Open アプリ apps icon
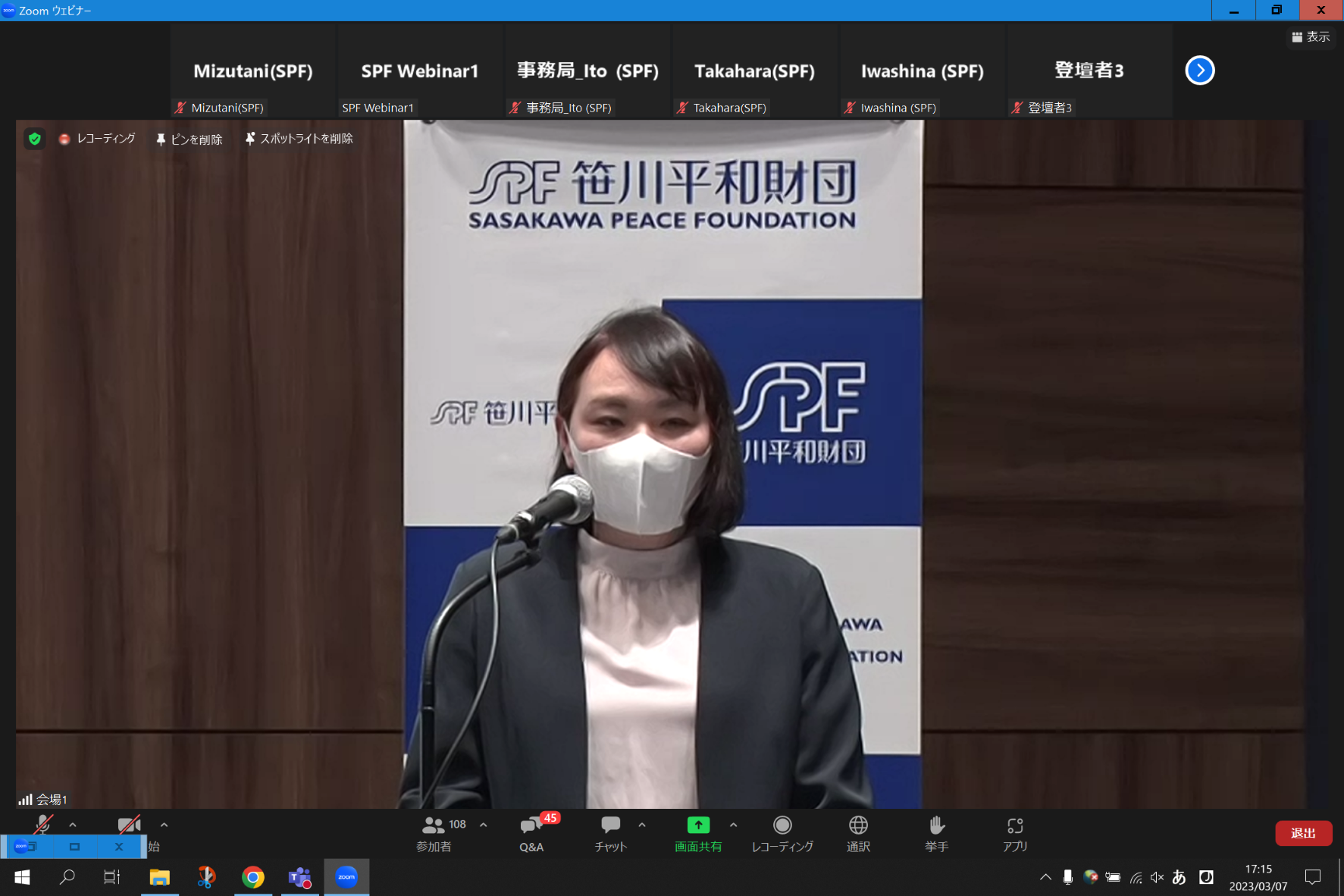Image resolution: width=1344 pixels, height=896 pixels. pos(1015,834)
